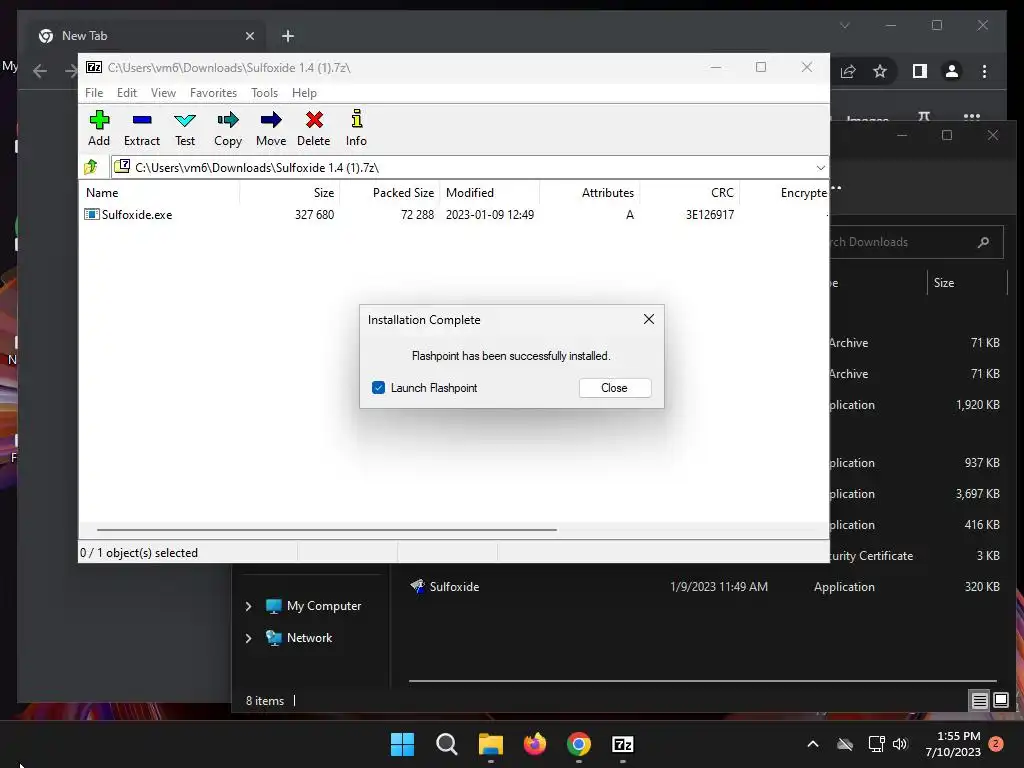This screenshot has width=1024, height=768.
Task: Toggle Chrome side panel icon
Action: point(920,71)
